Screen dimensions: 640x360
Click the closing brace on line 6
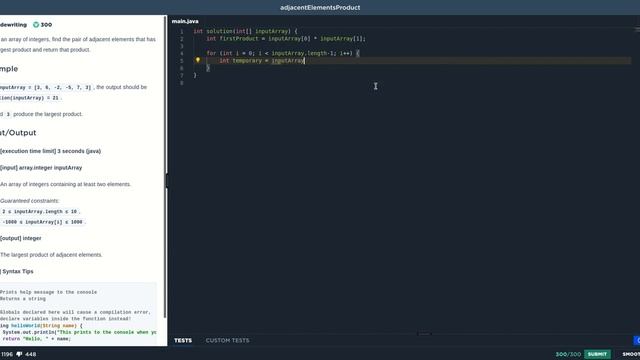click(x=208, y=68)
